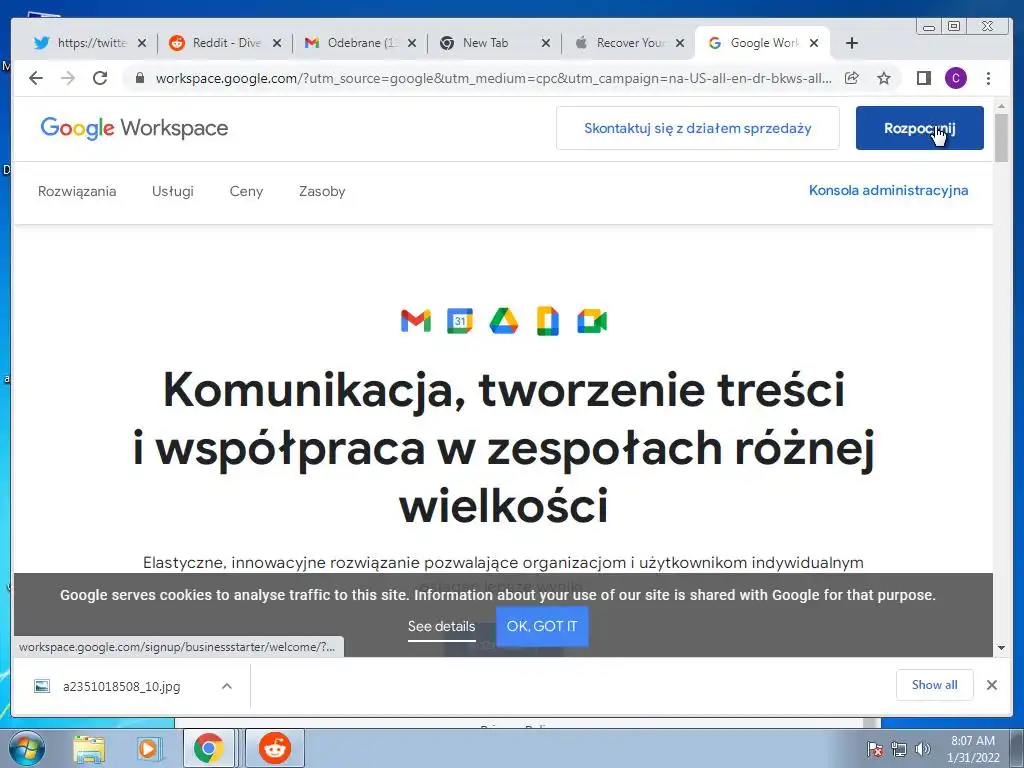Reload the Google Workspace page

tap(100, 78)
